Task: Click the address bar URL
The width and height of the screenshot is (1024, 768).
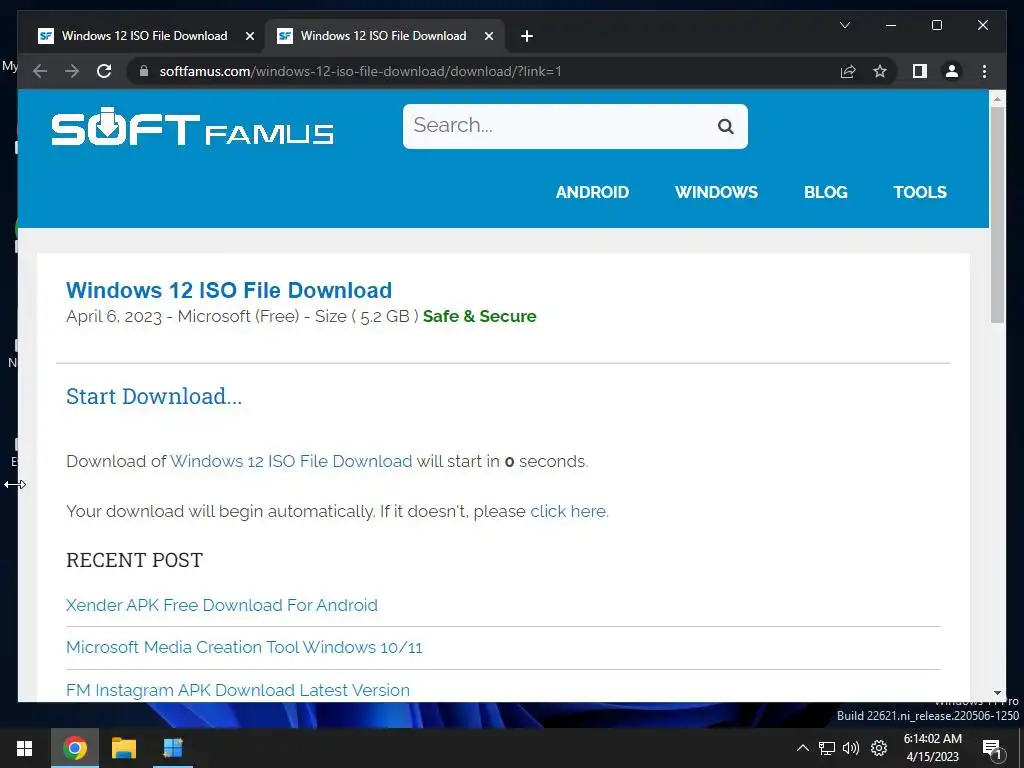Action: pyautogui.click(x=360, y=71)
